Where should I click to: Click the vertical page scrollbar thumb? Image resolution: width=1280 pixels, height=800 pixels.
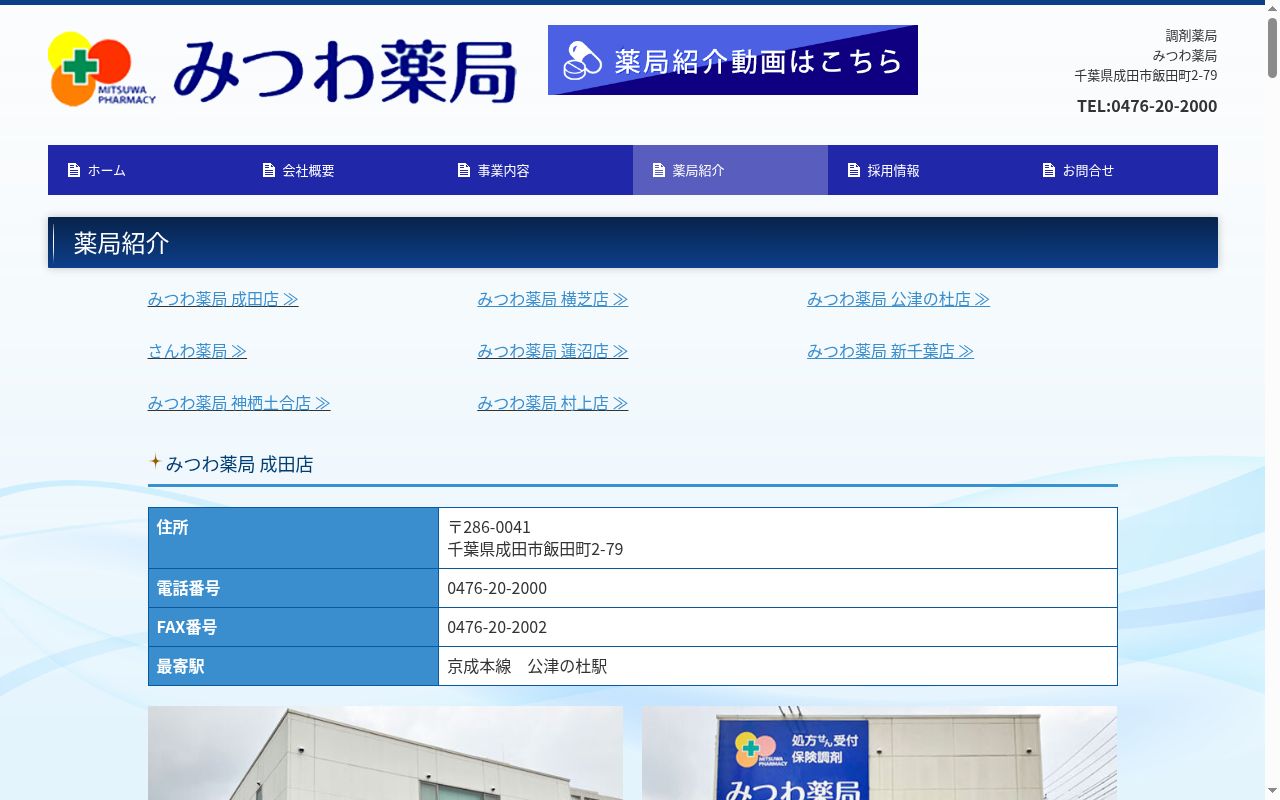(x=1272, y=48)
